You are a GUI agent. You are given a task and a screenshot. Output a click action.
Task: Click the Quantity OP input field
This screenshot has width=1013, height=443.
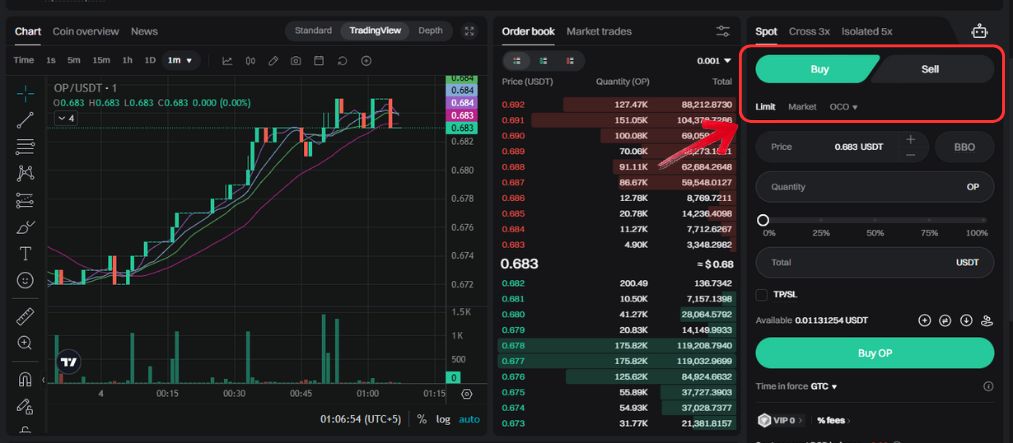click(875, 187)
